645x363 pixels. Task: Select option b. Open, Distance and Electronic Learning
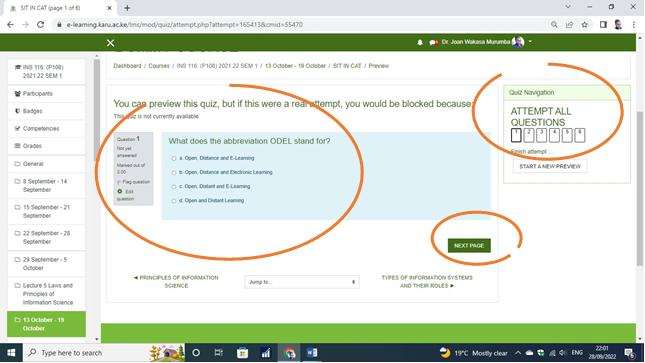[x=174, y=173]
